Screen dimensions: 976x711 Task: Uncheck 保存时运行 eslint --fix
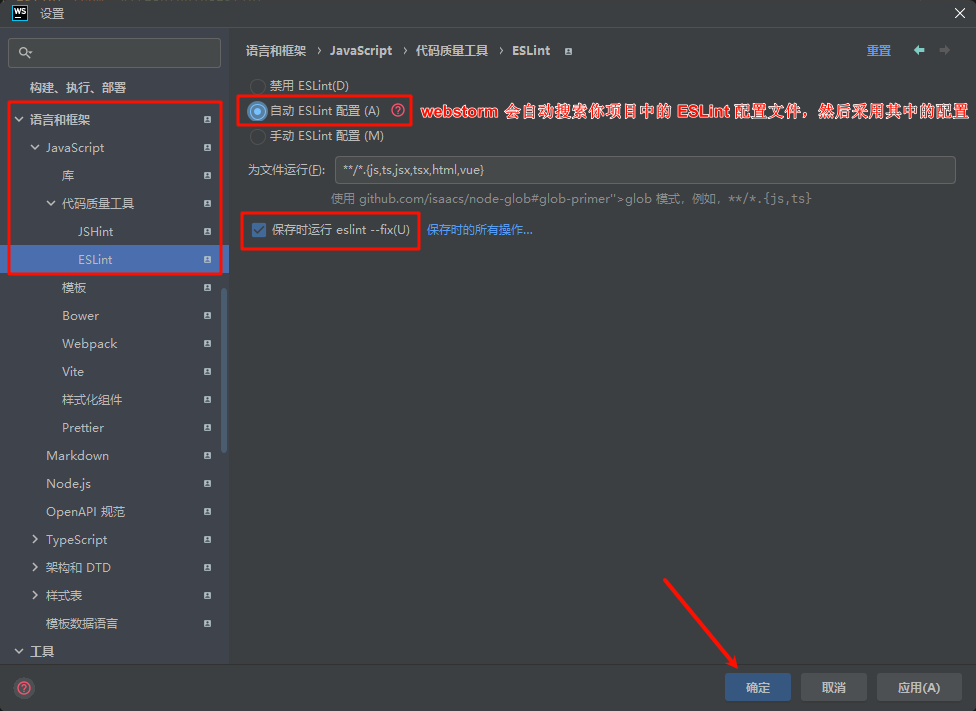coord(258,230)
